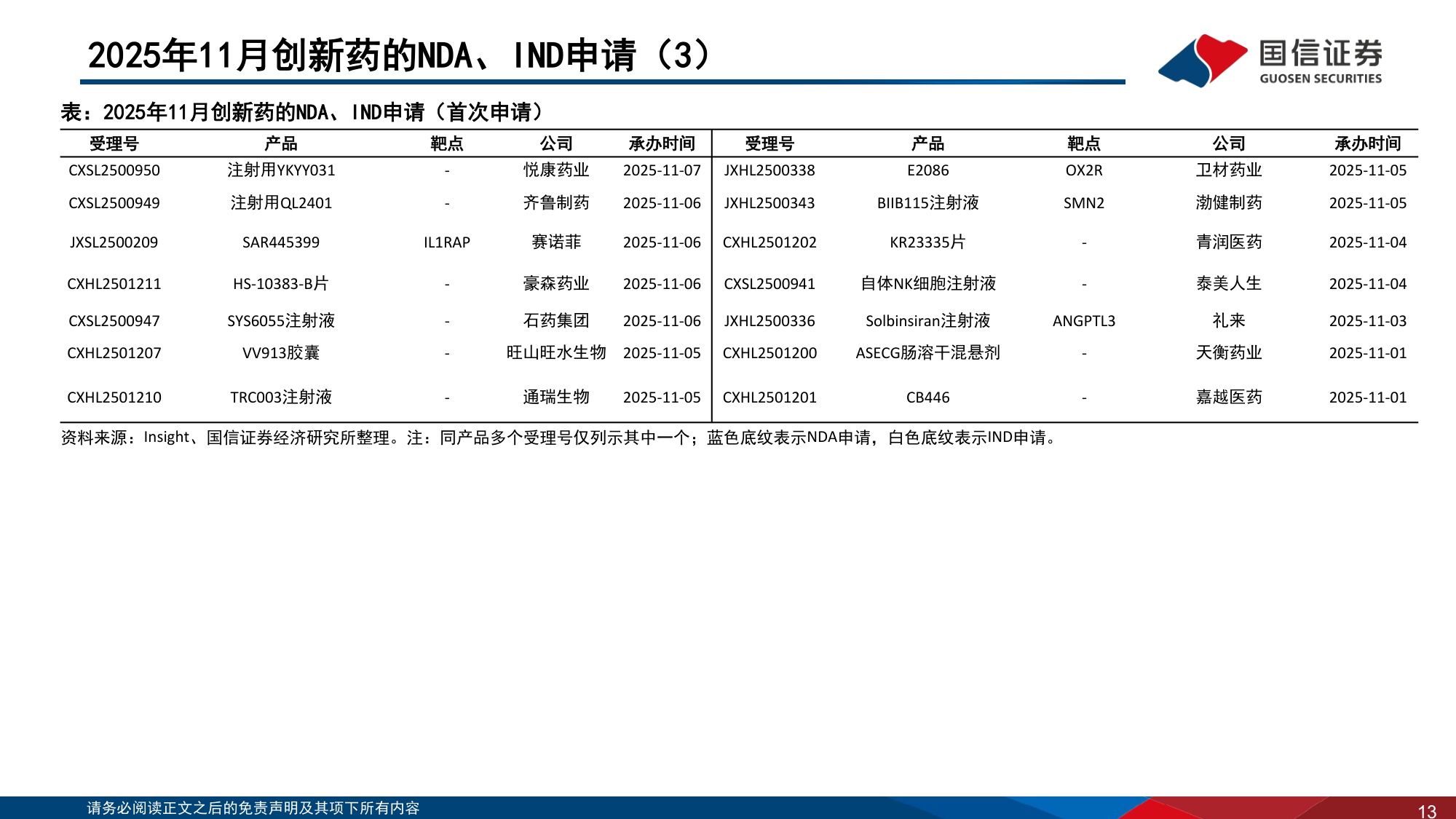Click receipt number JXHL2500338
The width and height of the screenshot is (1456, 819).
click(770, 171)
